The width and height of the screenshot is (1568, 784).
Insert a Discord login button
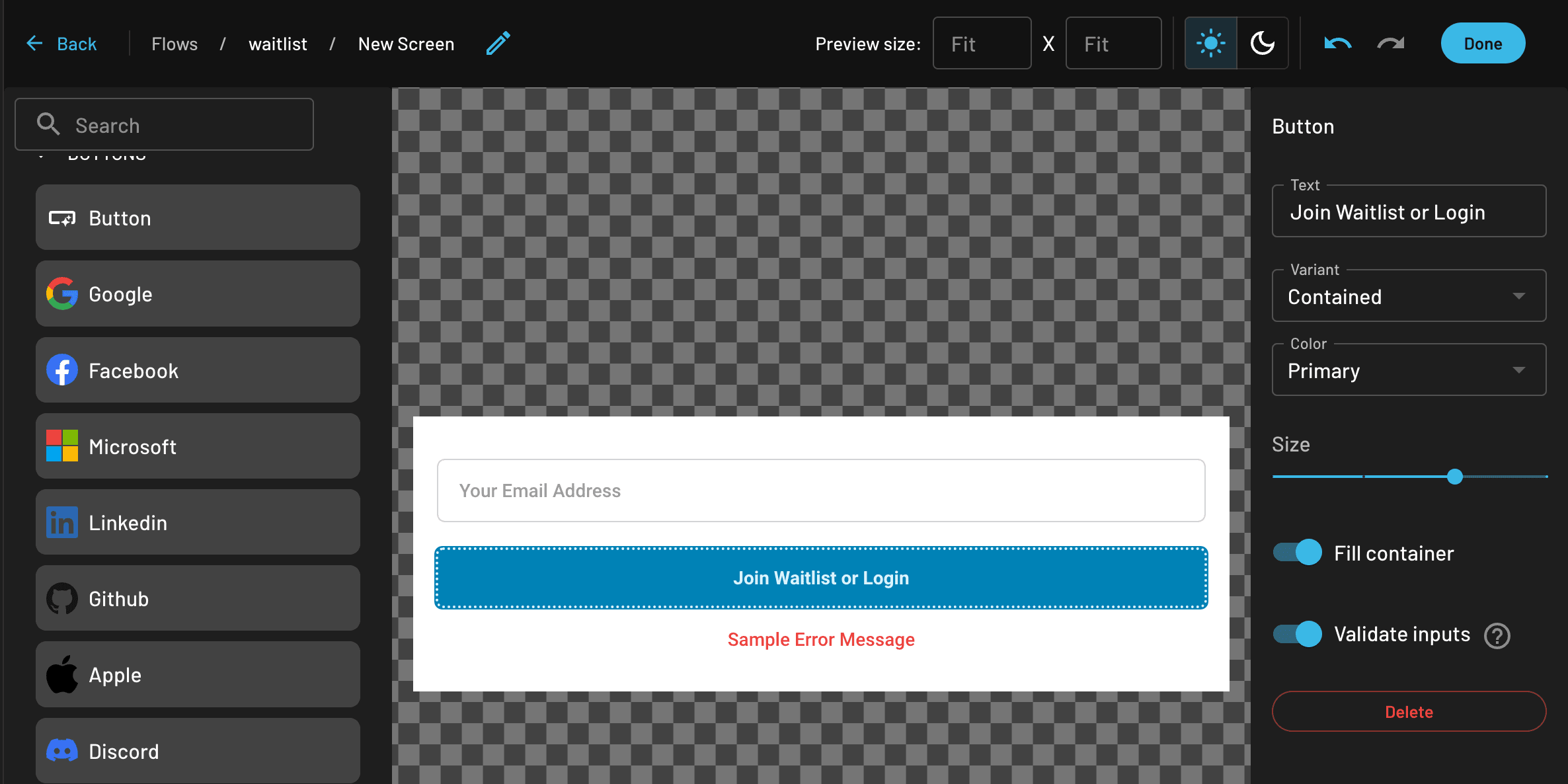197,750
